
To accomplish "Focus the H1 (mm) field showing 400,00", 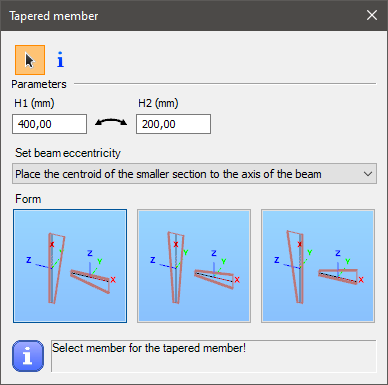I will pyautogui.click(x=49, y=124).
